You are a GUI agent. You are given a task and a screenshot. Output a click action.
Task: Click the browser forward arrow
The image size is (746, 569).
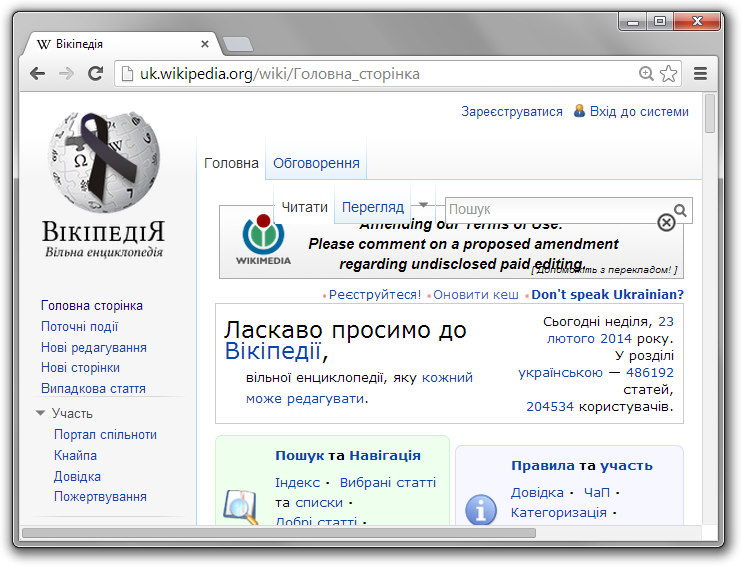coord(67,74)
